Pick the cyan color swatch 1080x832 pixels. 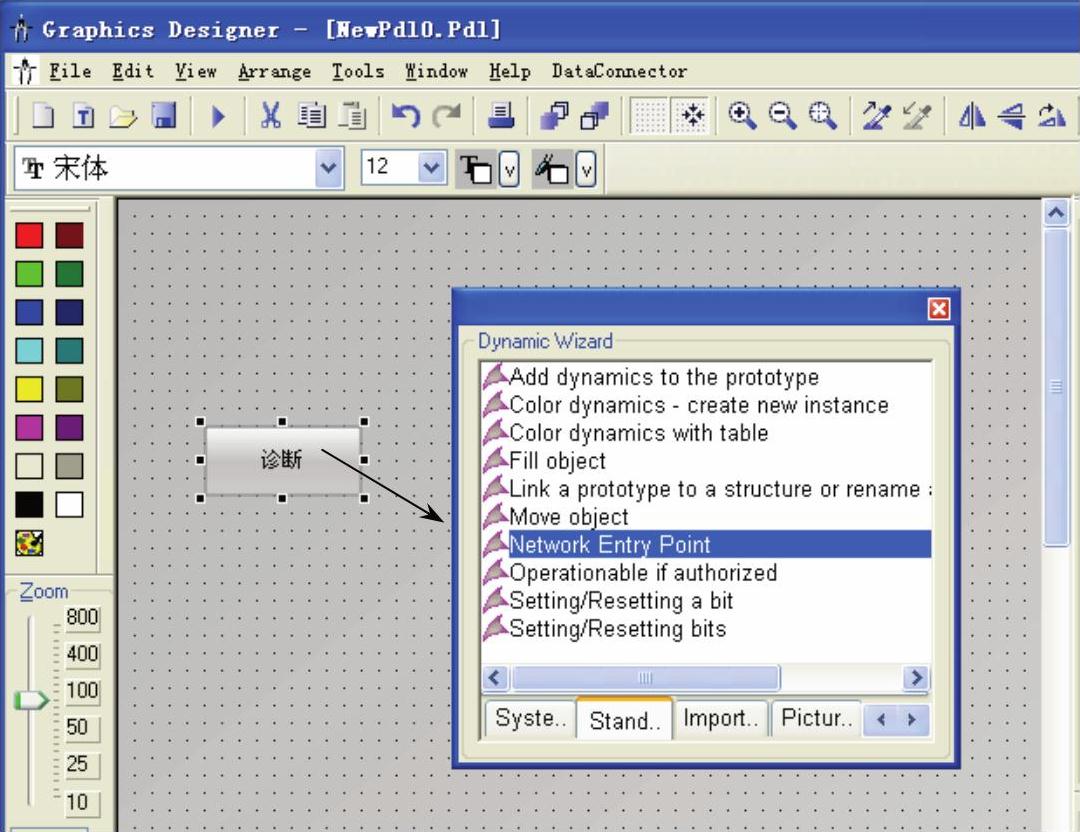click(29, 351)
